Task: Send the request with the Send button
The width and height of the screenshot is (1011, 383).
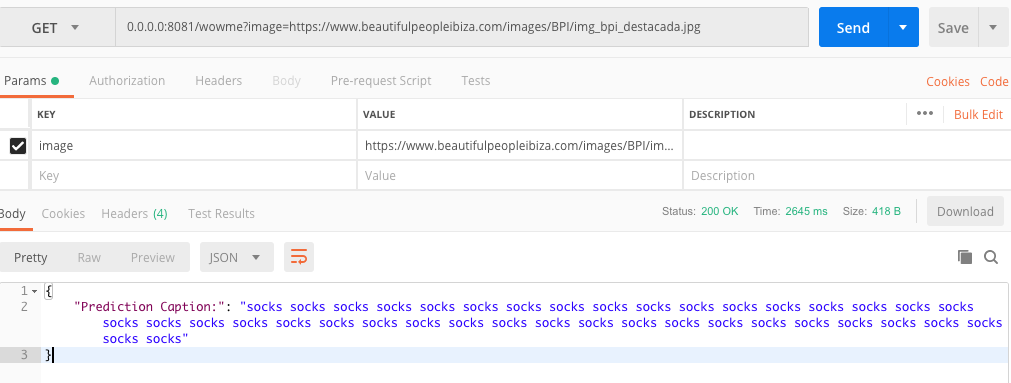Action: 853,28
